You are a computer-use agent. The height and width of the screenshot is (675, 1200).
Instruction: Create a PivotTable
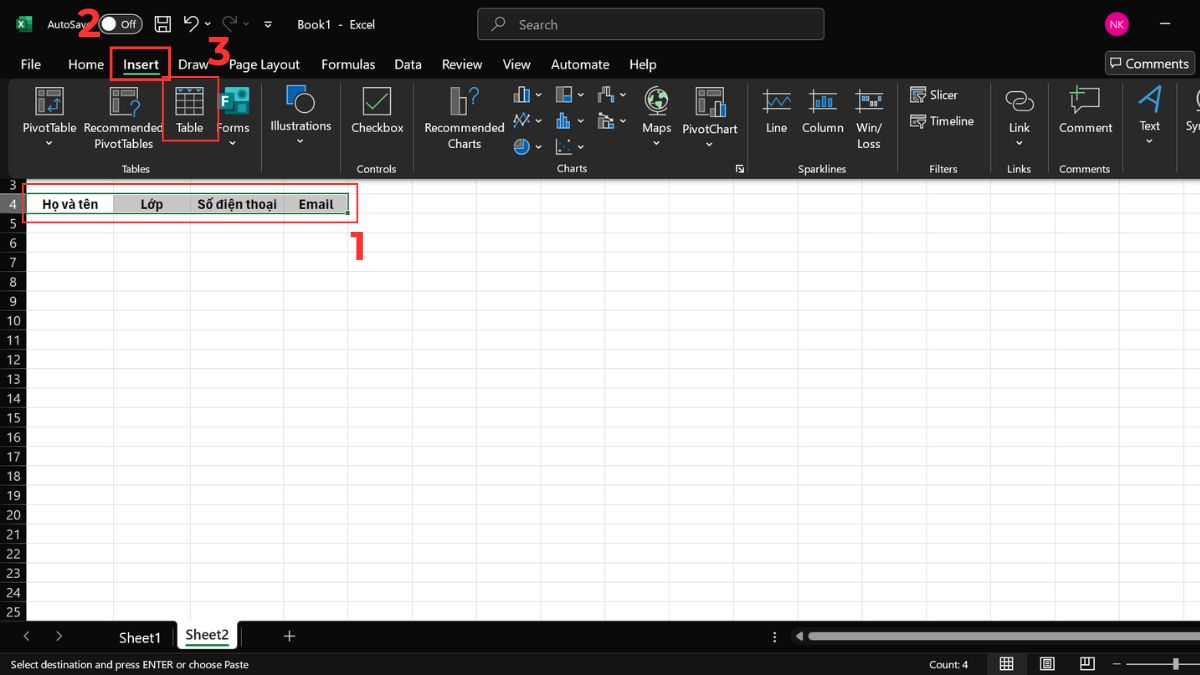point(48,110)
